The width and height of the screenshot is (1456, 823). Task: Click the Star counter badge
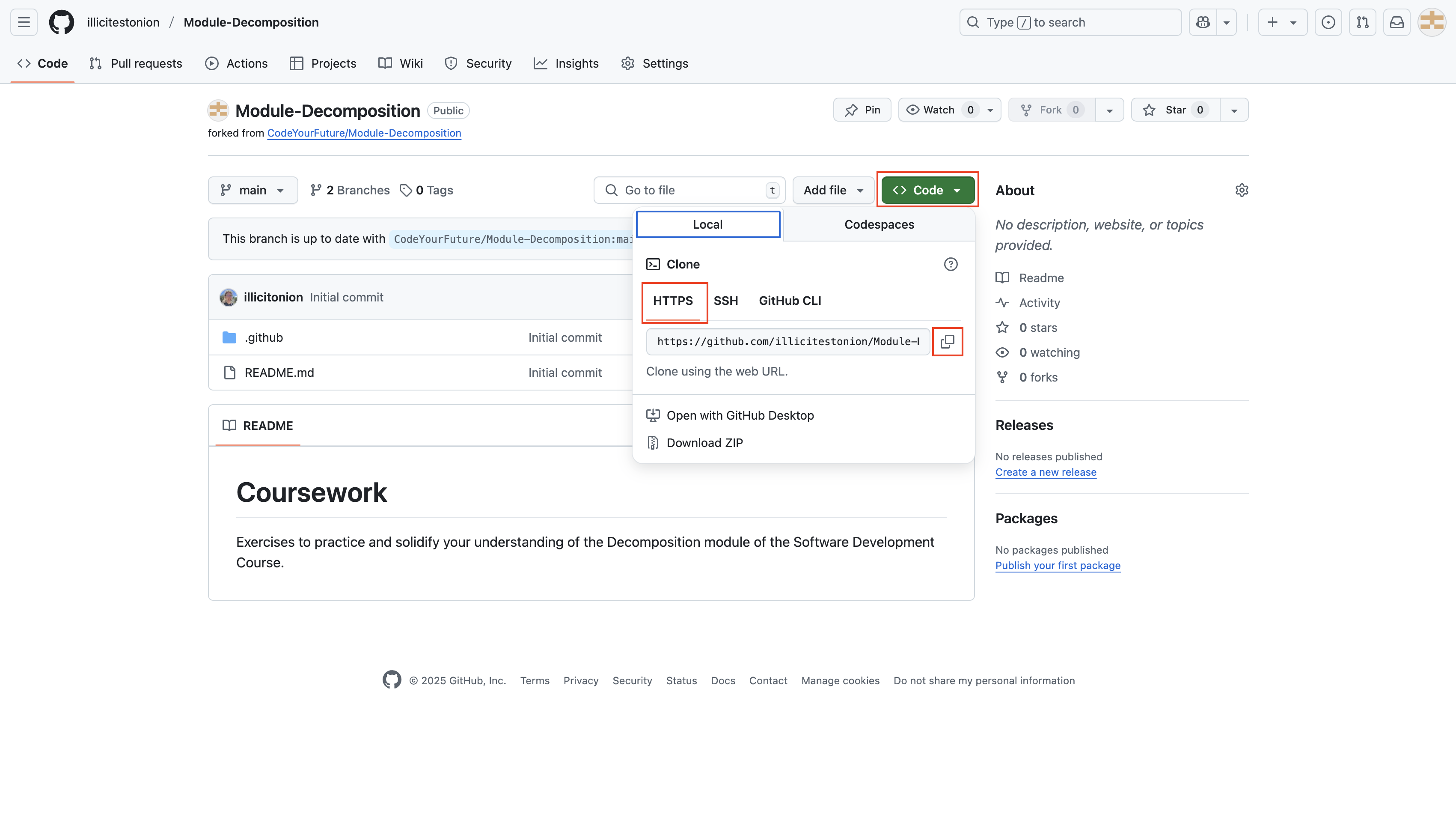point(1200,110)
